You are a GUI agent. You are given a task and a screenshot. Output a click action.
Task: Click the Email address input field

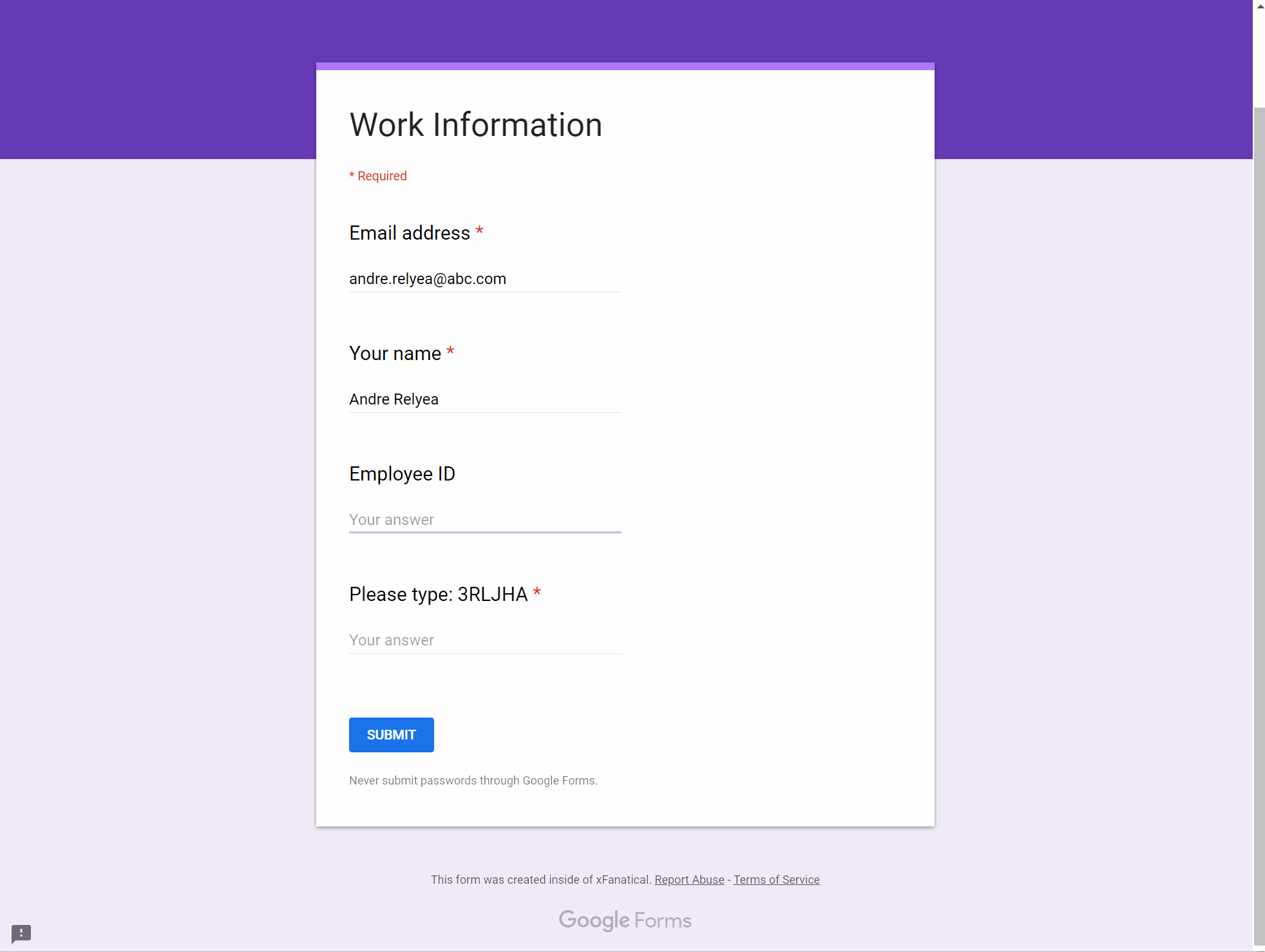click(485, 279)
